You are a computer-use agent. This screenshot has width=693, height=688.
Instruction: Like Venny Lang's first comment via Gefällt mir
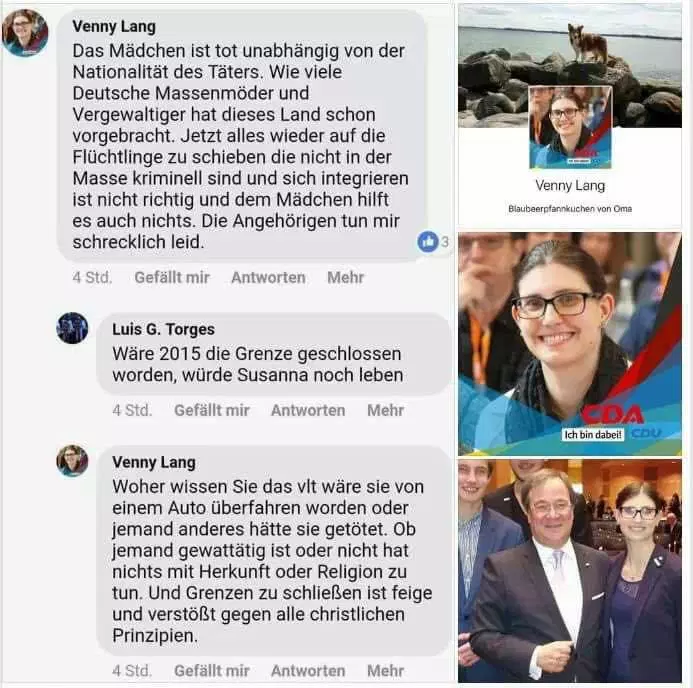point(172,277)
